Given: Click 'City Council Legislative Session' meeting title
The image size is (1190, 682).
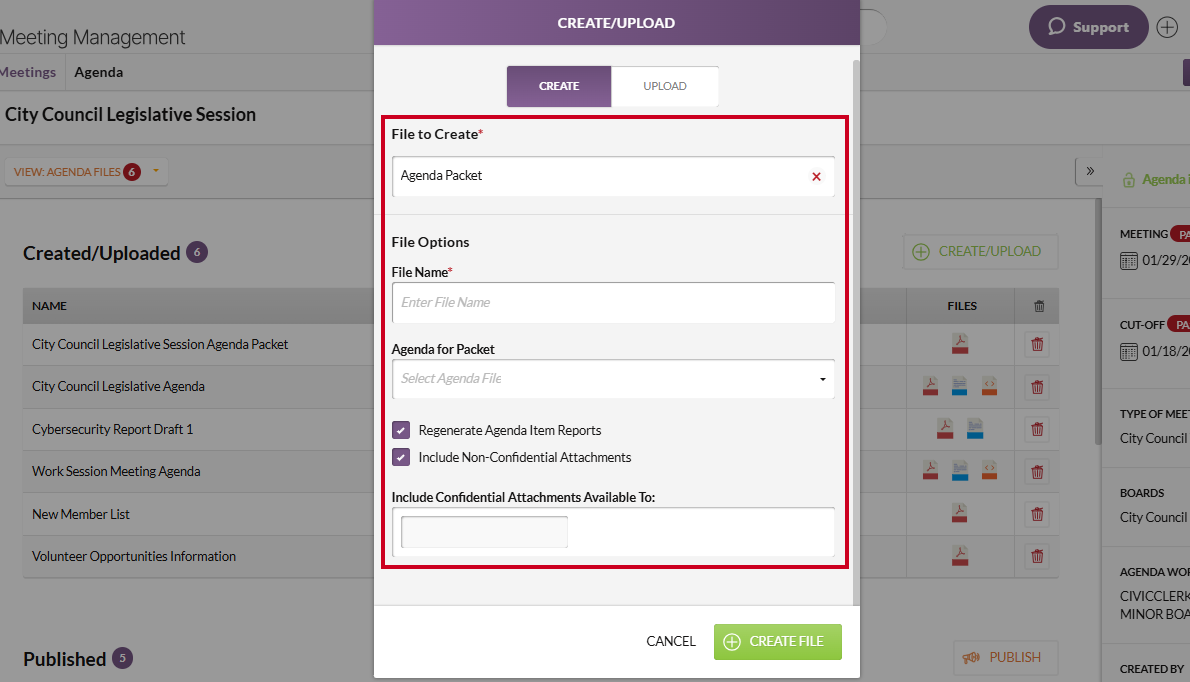Looking at the screenshot, I should [x=131, y=115].
